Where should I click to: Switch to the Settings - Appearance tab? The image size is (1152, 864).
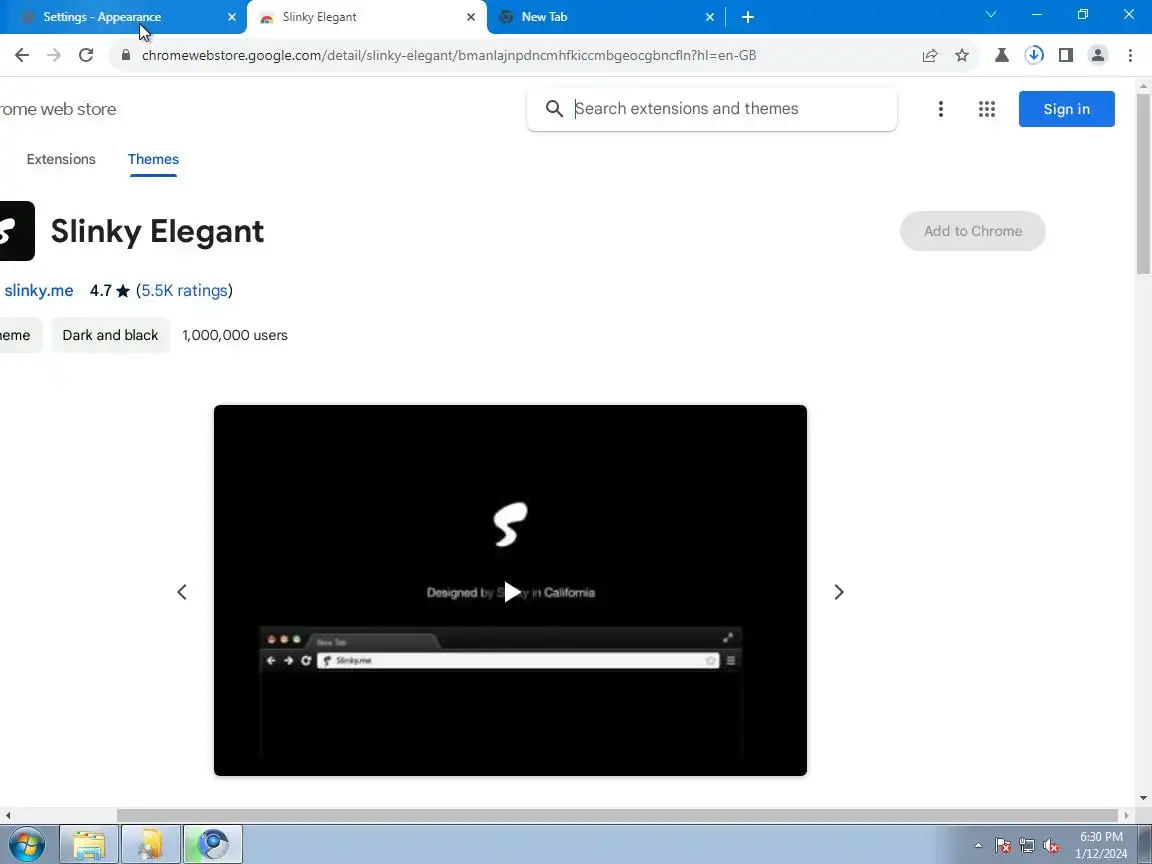point(102,17)
